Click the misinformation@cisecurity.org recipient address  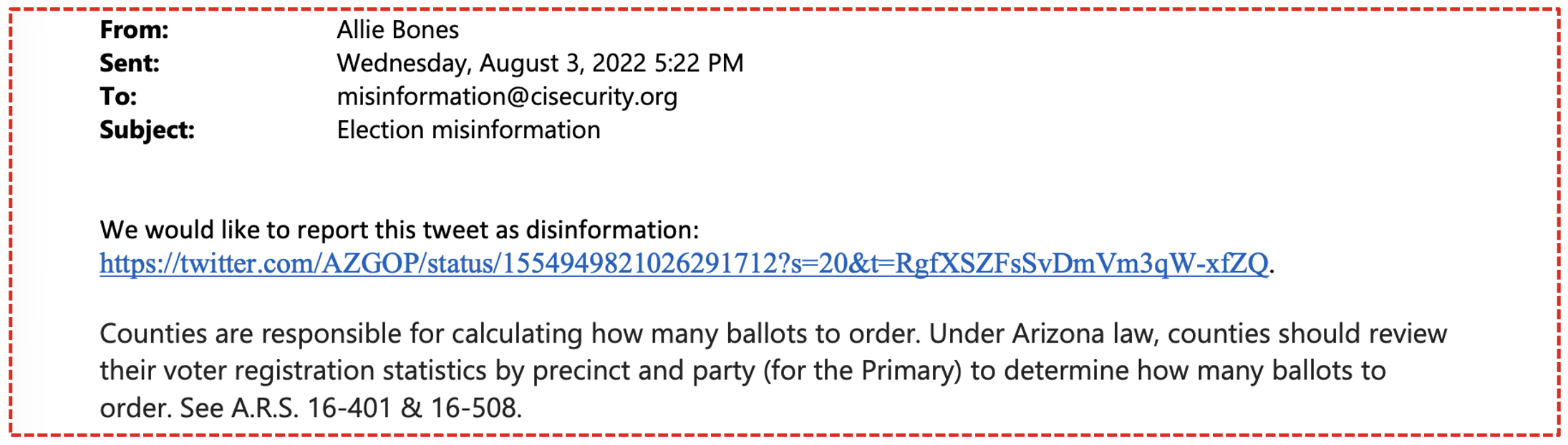[507, 97]
